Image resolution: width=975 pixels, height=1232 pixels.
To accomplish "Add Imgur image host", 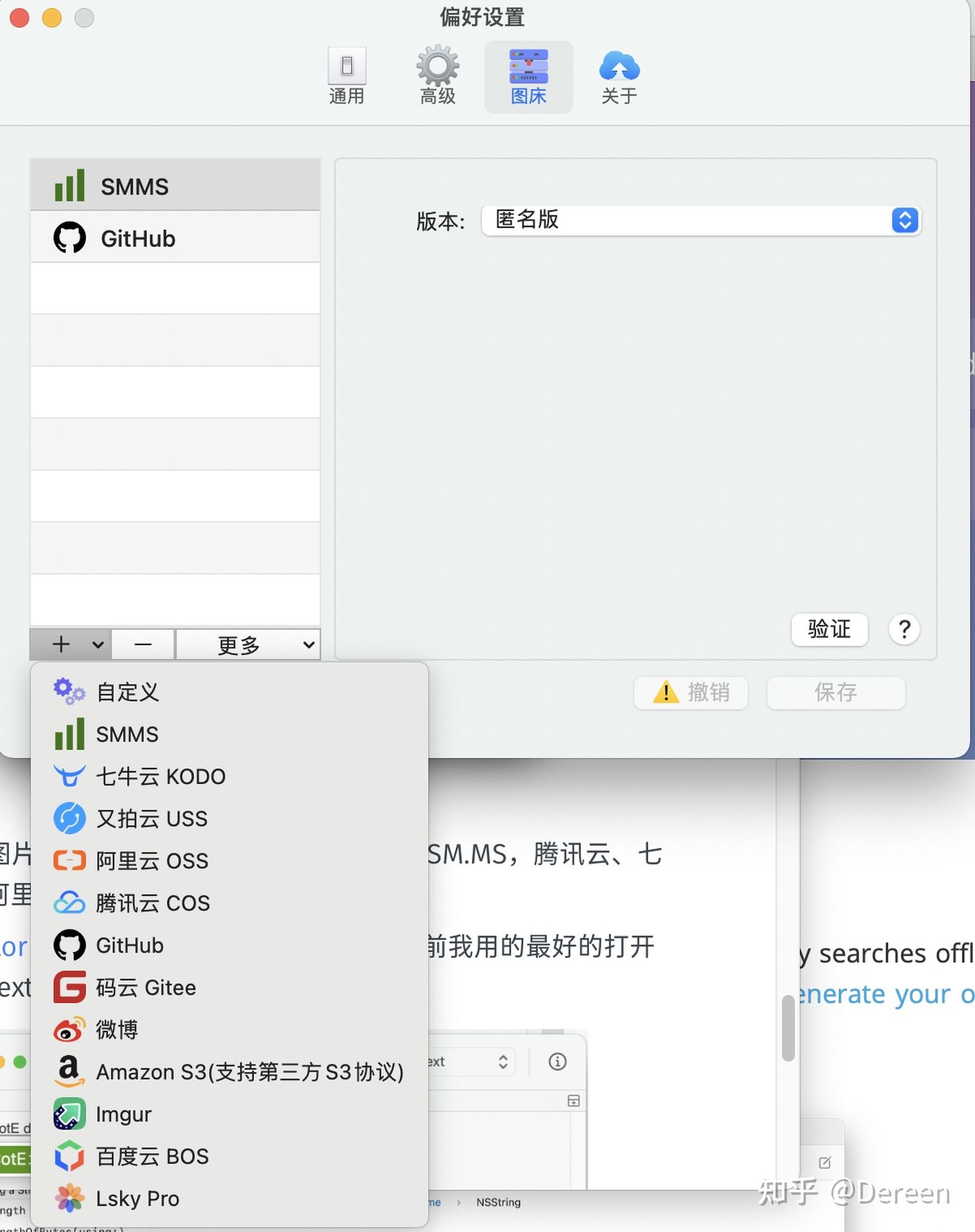I will 230,1114.
